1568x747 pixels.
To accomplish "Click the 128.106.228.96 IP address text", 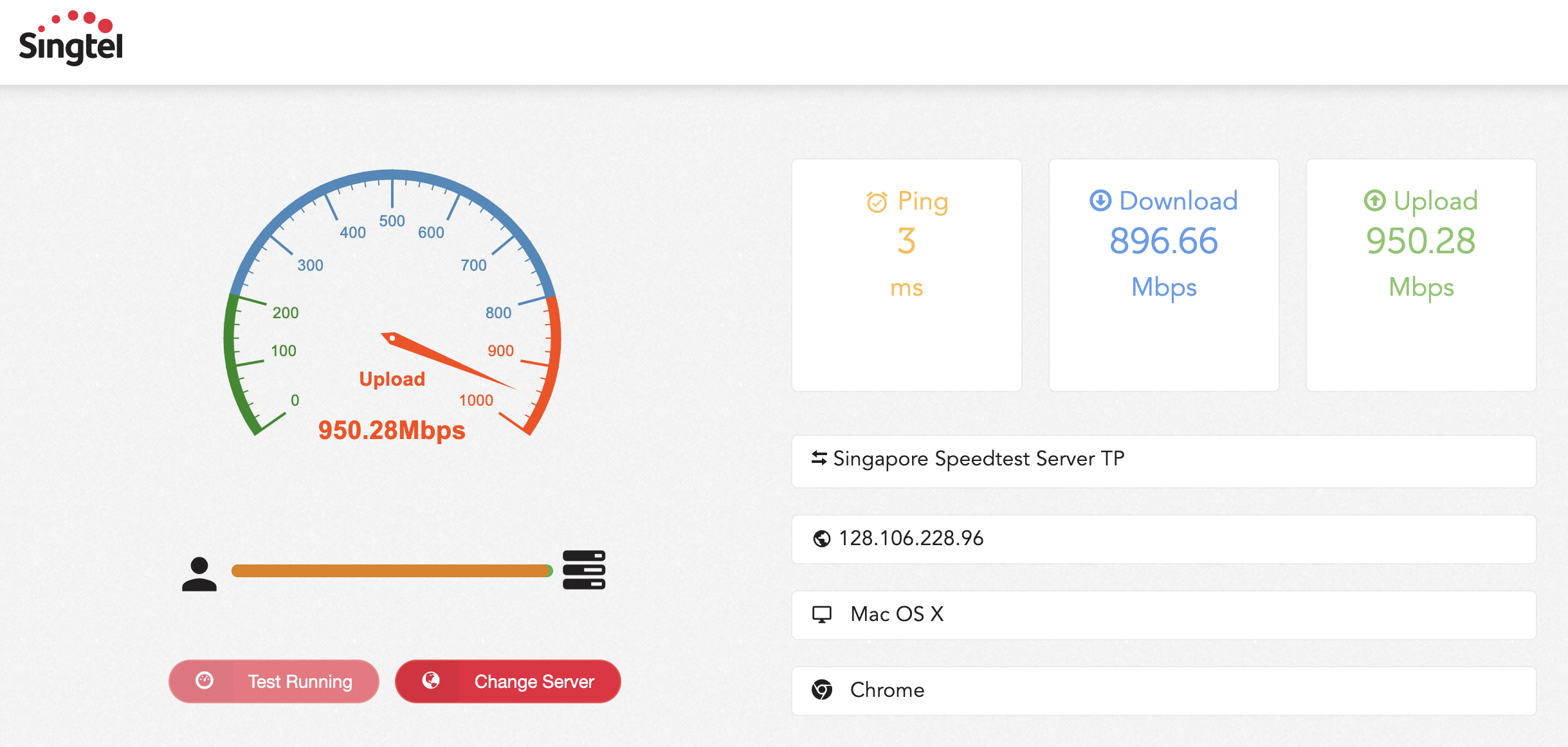I will 911,538.
